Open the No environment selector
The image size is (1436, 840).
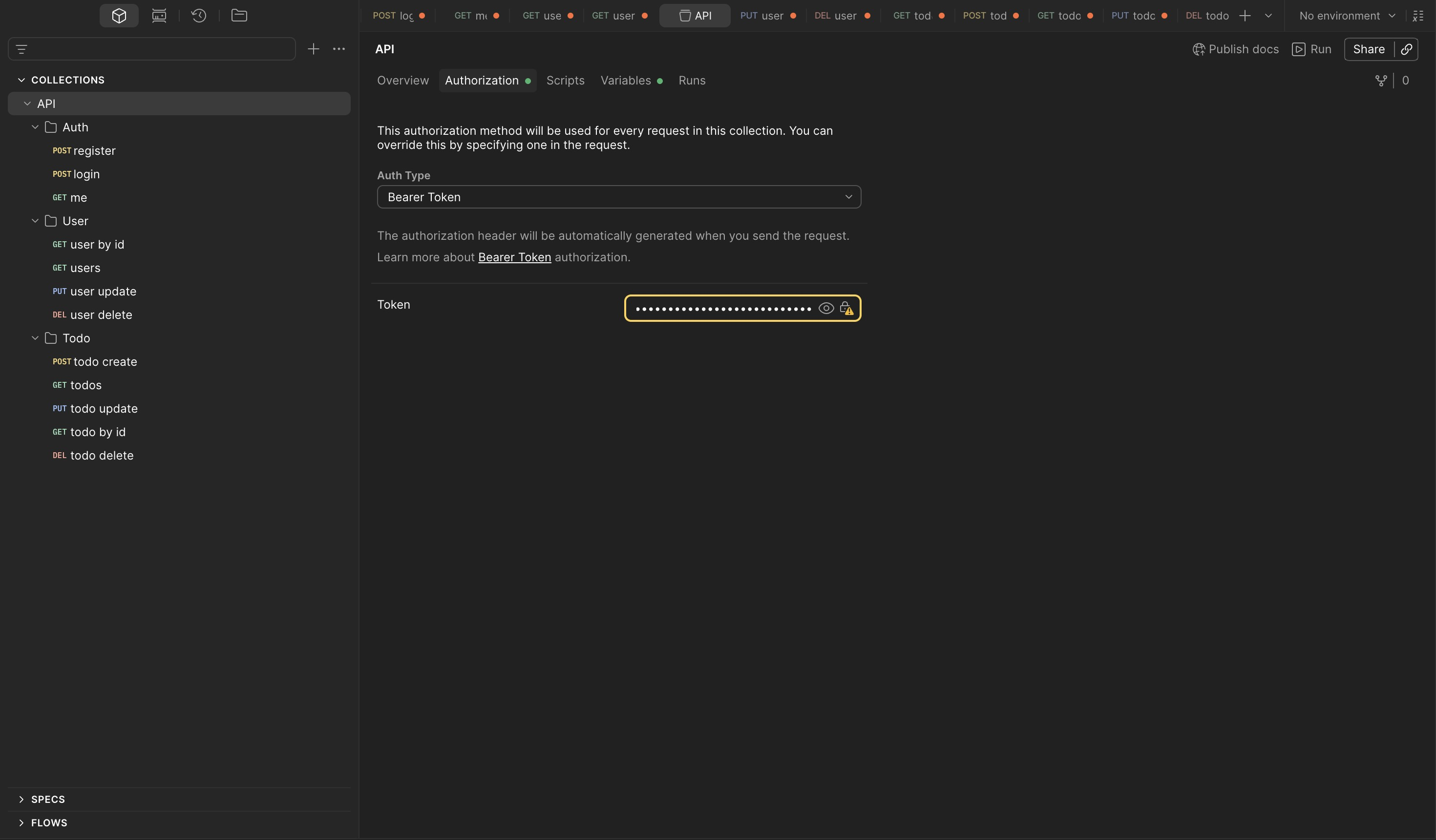[x=1347, y=16]
